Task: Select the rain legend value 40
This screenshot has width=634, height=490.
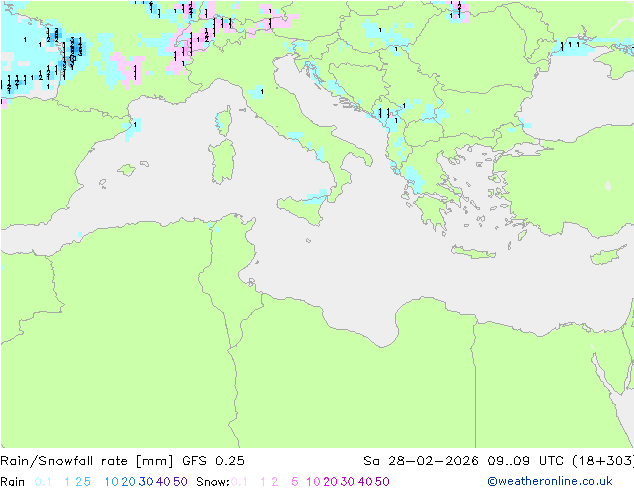Action: click(x=163, y=482)
